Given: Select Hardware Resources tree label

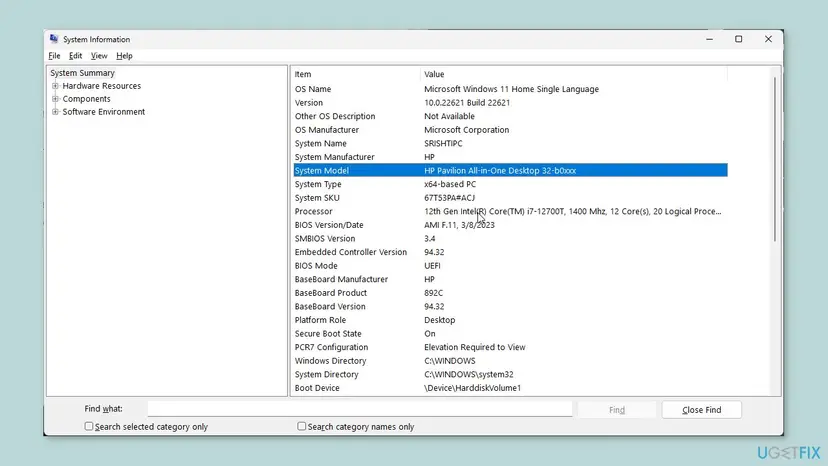Looking at the screenshot, I should pyautogui.click(x=101, y=86).
